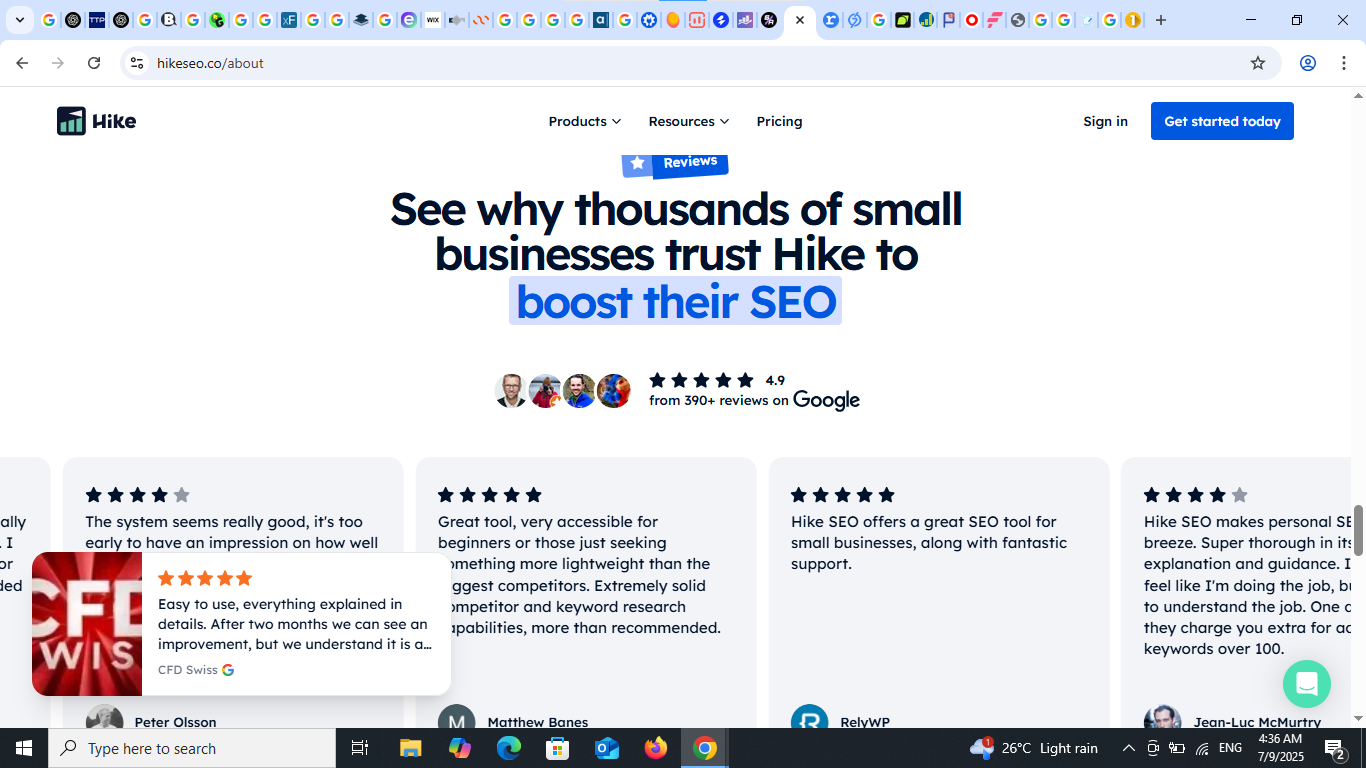Switch to the xF tab
This screenshot has height=768, width=1366.
coord(288,20)
